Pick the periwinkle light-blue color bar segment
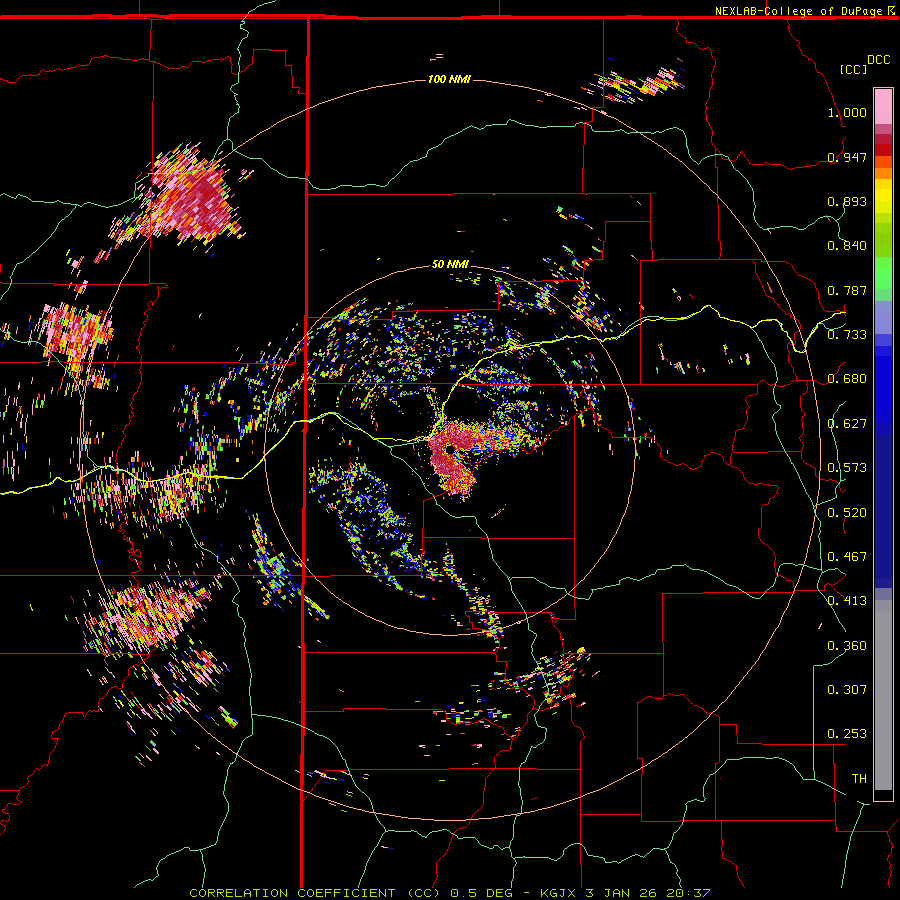Screen dimensions: 900x900 pyautogui.click(x=883, y=317)
